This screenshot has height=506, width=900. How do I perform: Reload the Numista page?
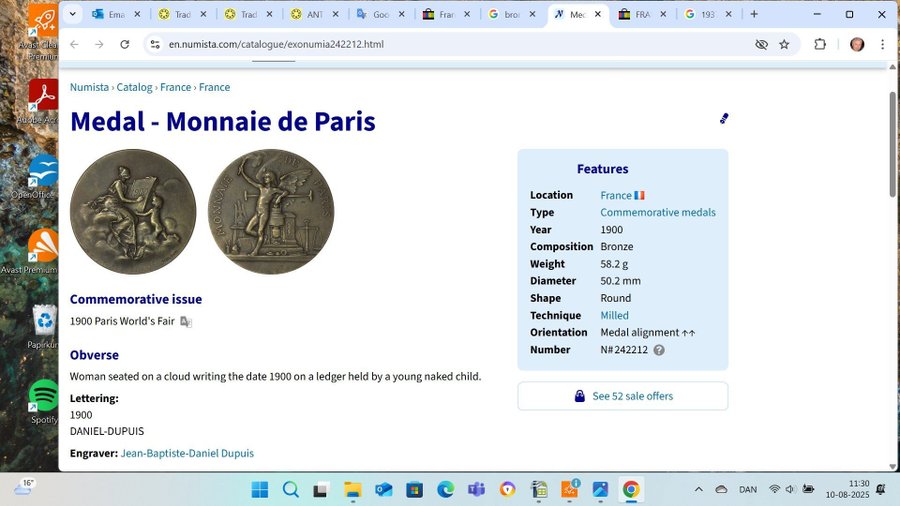click(125, 44)
